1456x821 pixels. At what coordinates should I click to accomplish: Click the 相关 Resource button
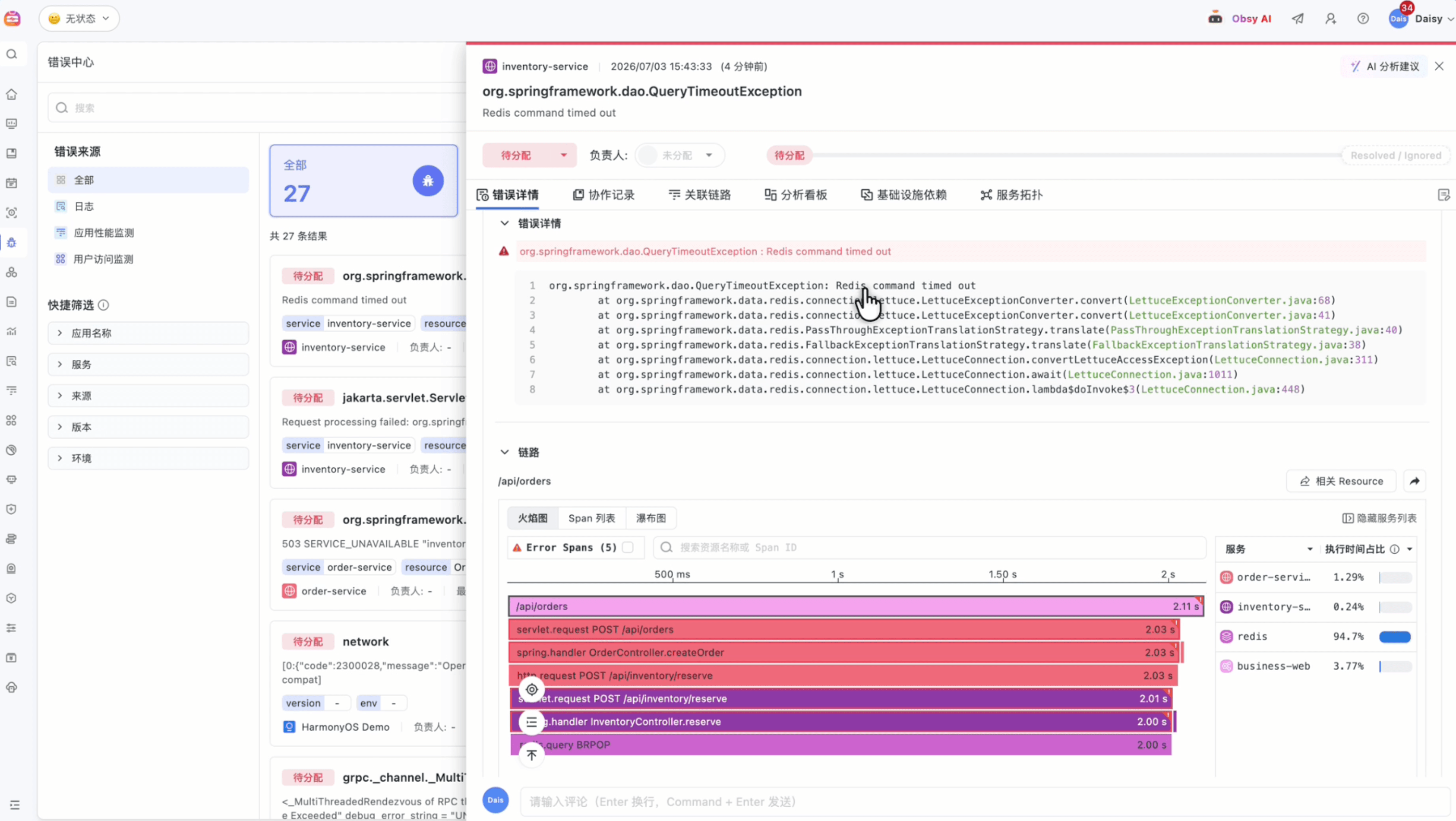(1341, 481)
